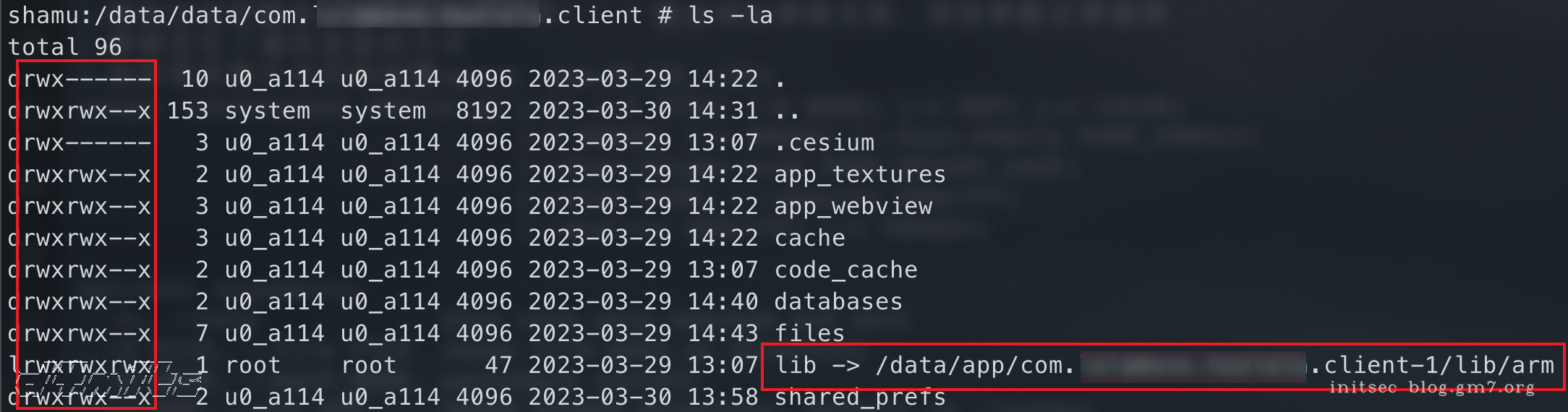Screen dimensions: 1568x412
Task: Click the shared_prefs directory name
Action: pos(859,398)
